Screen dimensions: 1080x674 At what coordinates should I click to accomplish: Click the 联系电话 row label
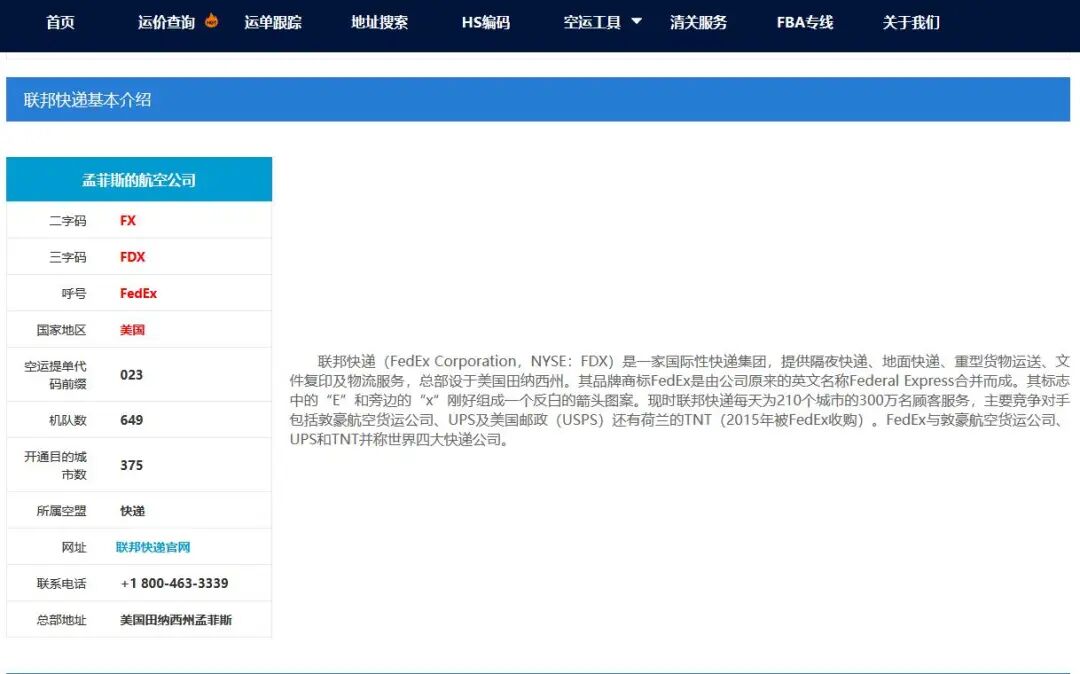[61, 584]
